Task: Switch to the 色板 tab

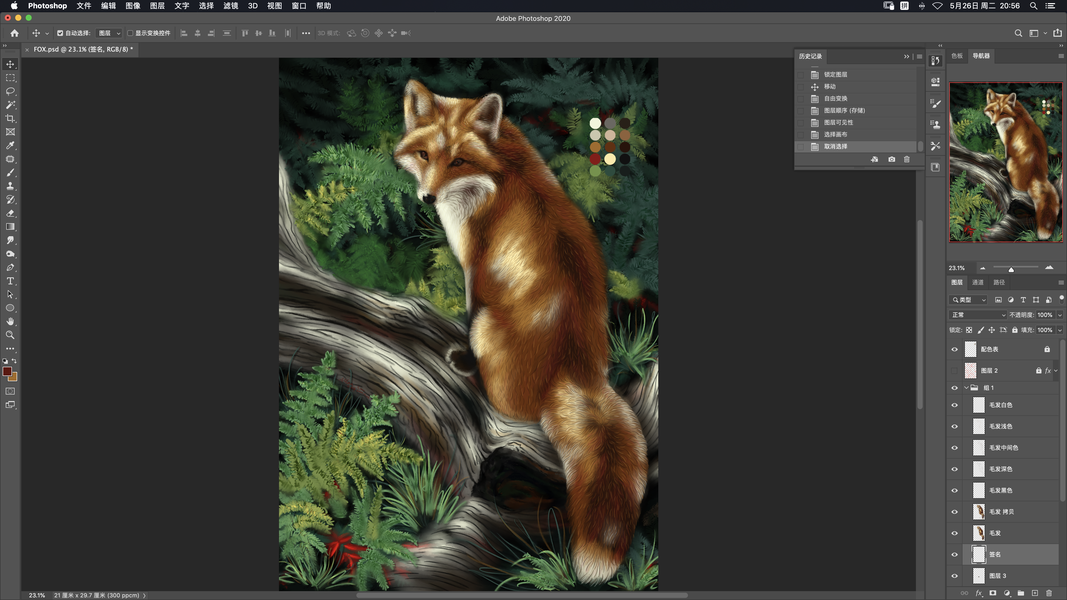Action: [x=957, y=56]
